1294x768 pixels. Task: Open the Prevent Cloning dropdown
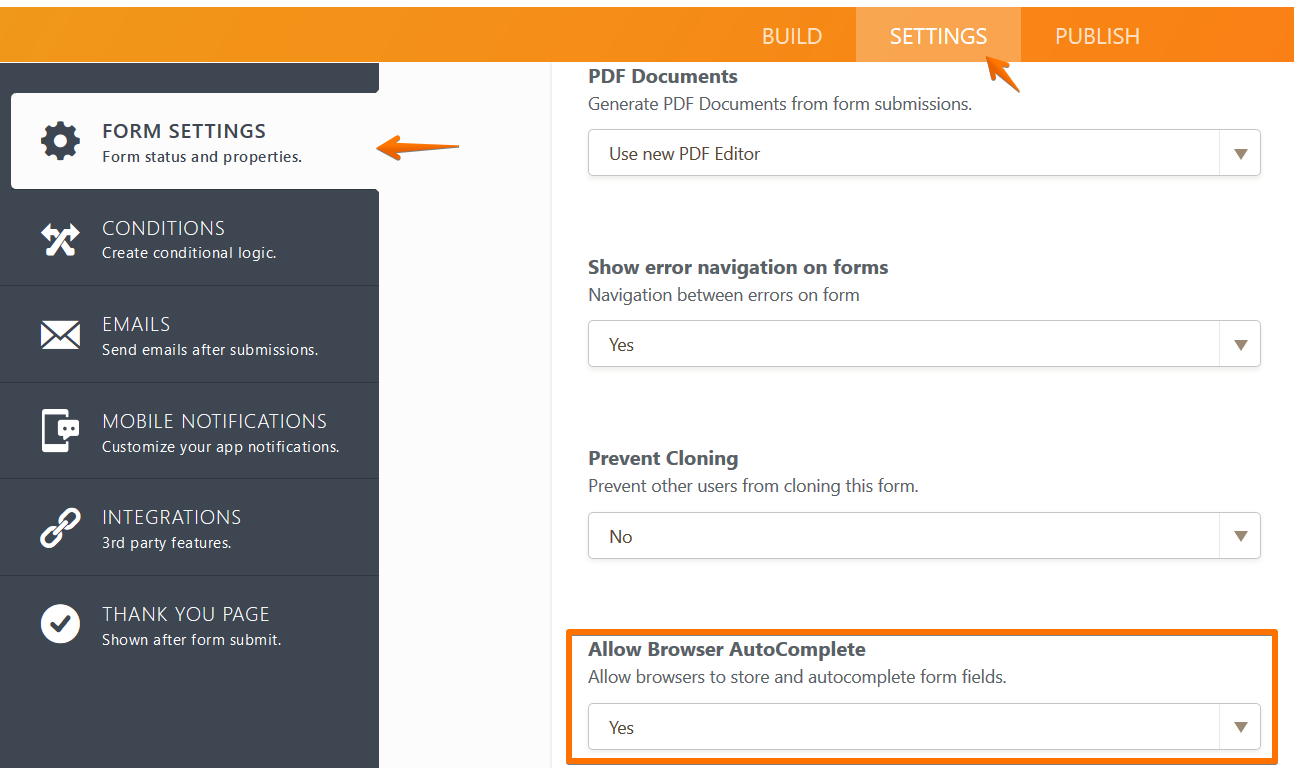[x=924, y=536]
